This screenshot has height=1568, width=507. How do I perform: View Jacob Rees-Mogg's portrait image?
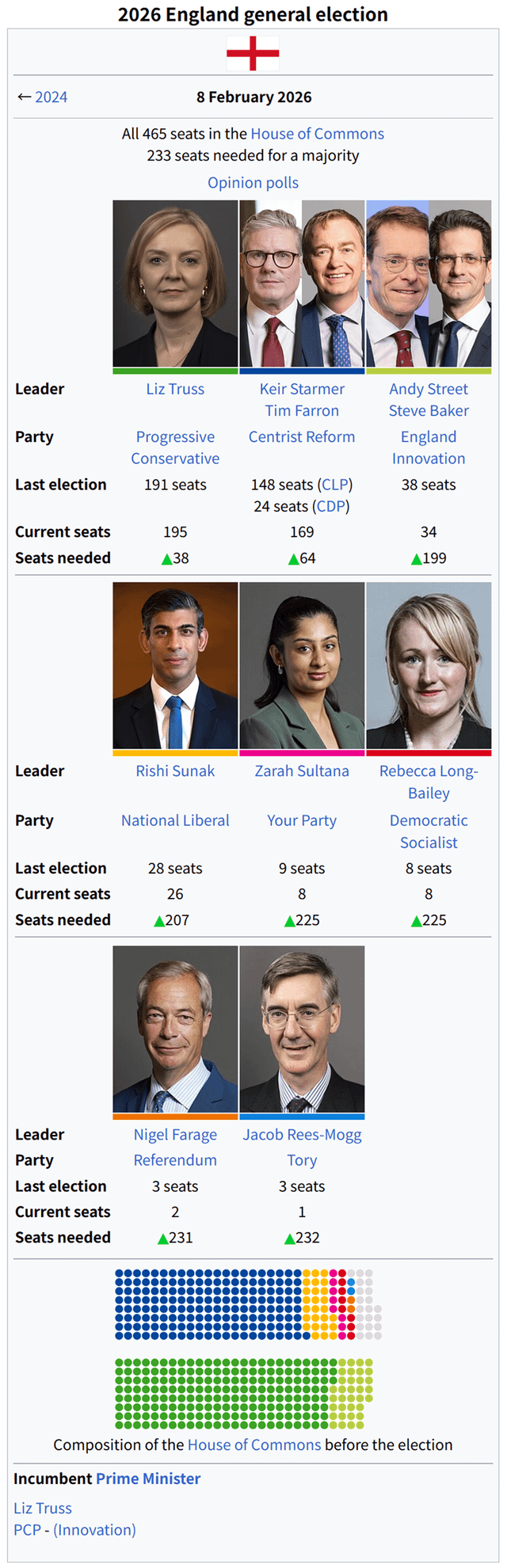302,1029
